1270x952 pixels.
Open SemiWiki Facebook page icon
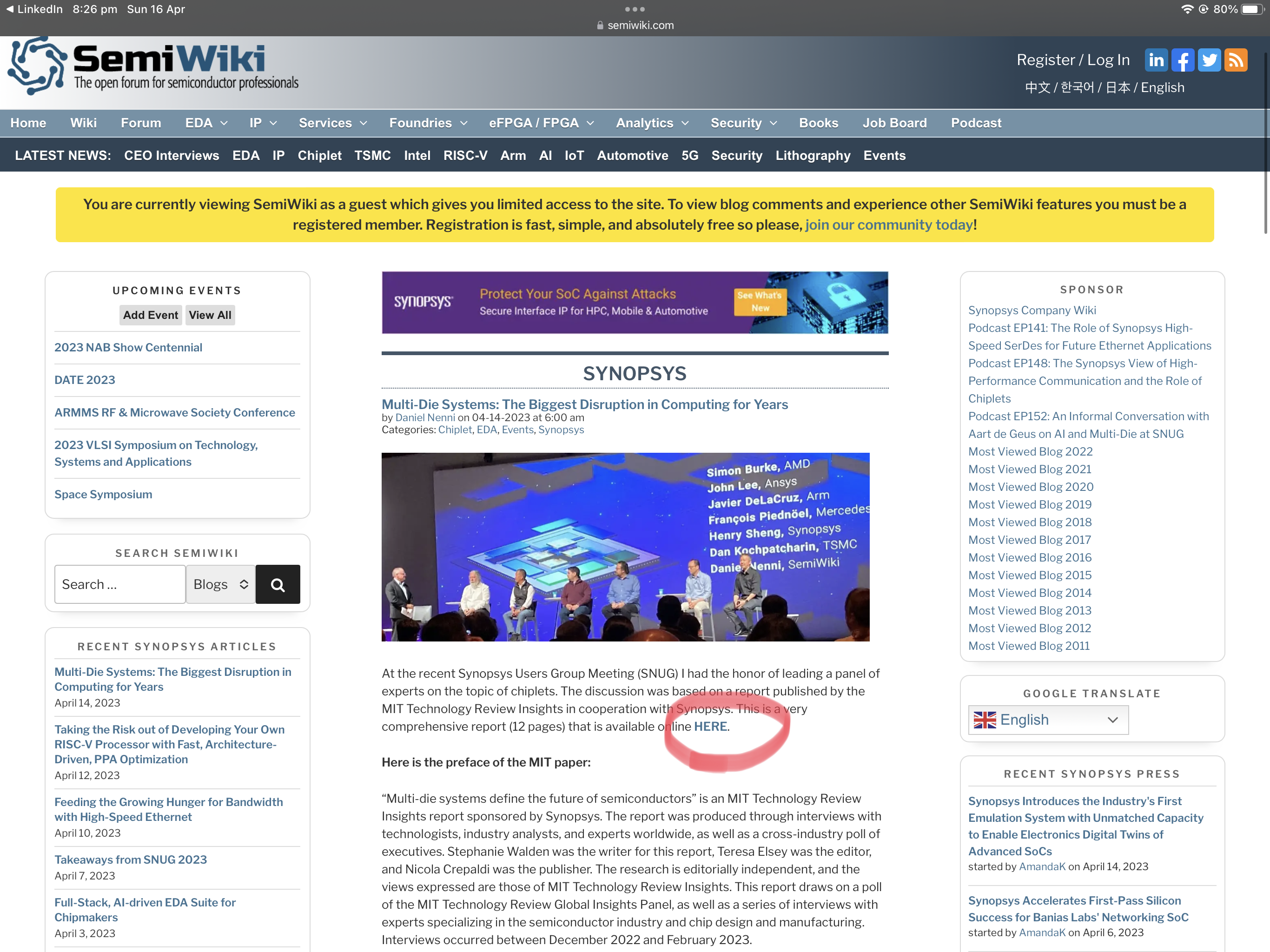[1183, 60]
